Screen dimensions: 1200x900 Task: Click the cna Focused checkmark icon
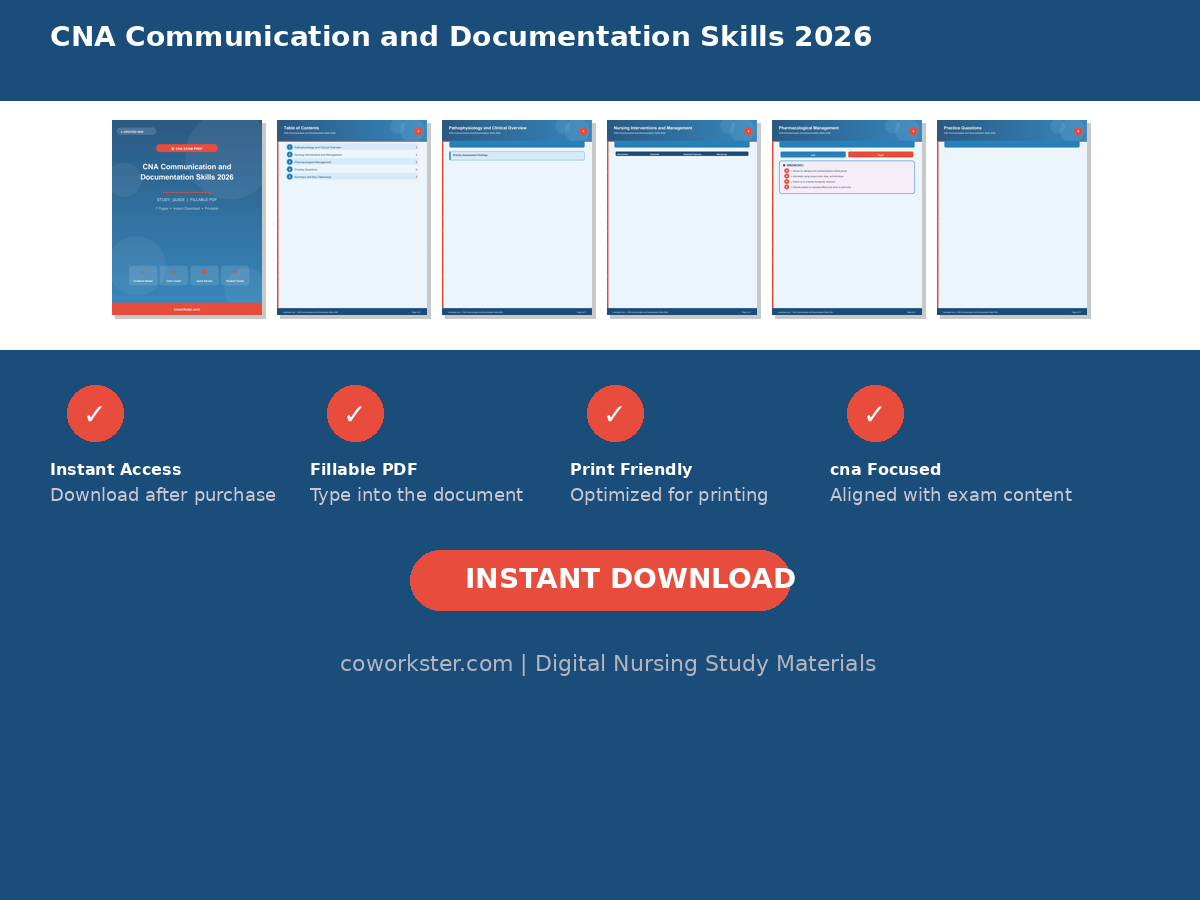click(875, 413)
